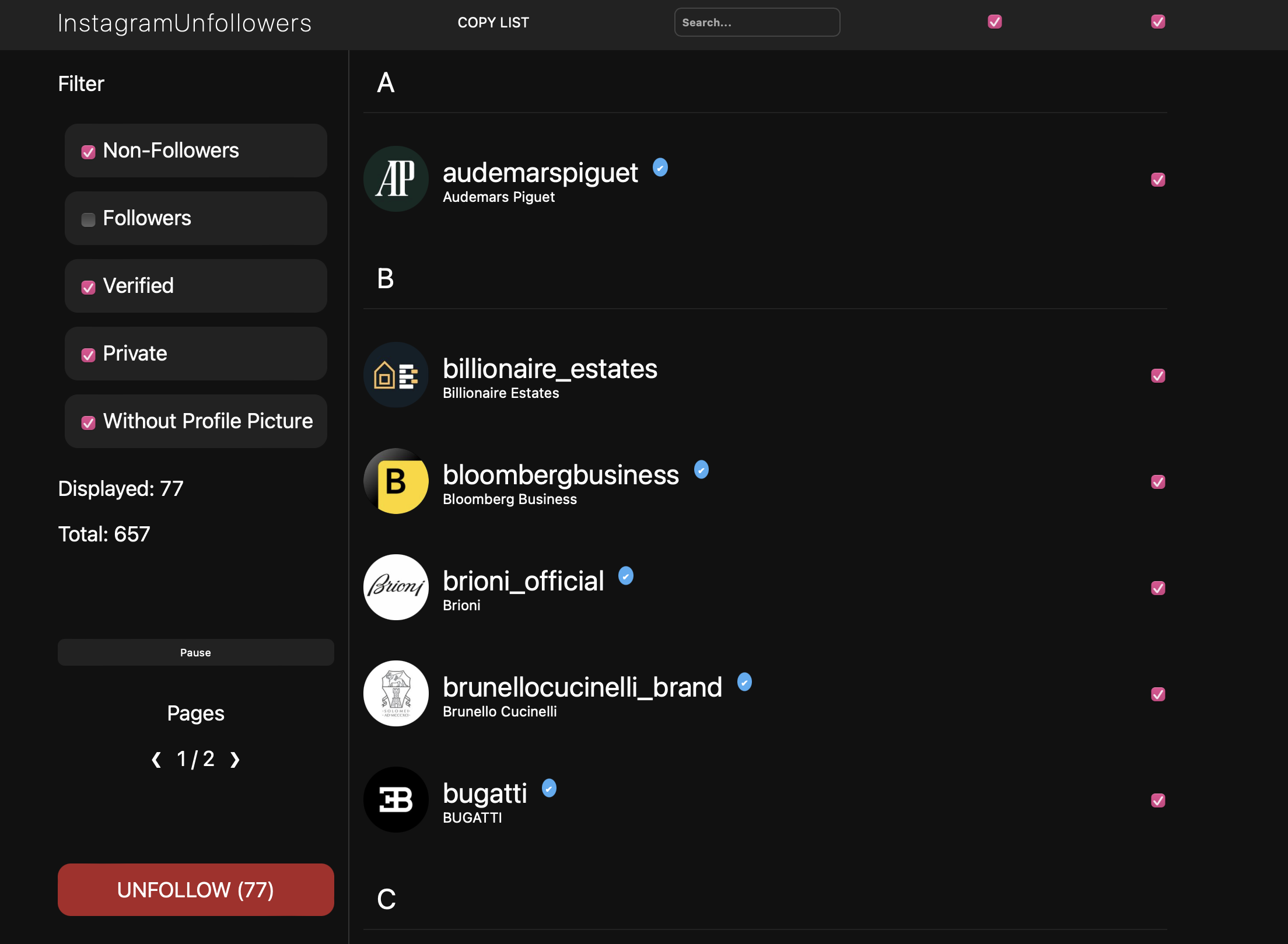The height and width of the screenshot is (944, 1288).
Task: Open brunellocucinelli_brand username link
Action: [582, 687]
